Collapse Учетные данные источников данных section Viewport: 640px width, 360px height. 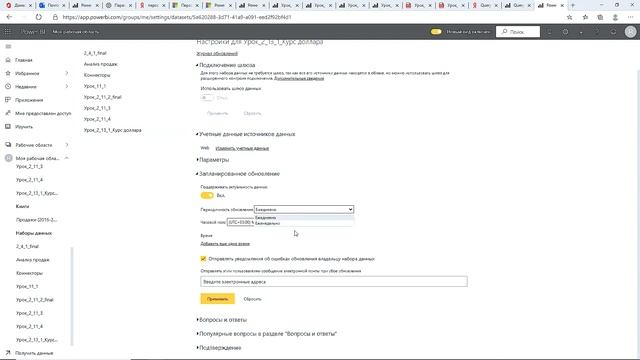click(246, 134)
